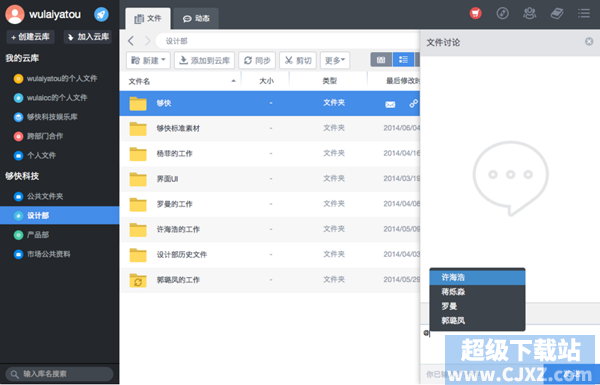Click the compass icon in top bar
This screenshot has width=600, height=385.
point(502,13)
